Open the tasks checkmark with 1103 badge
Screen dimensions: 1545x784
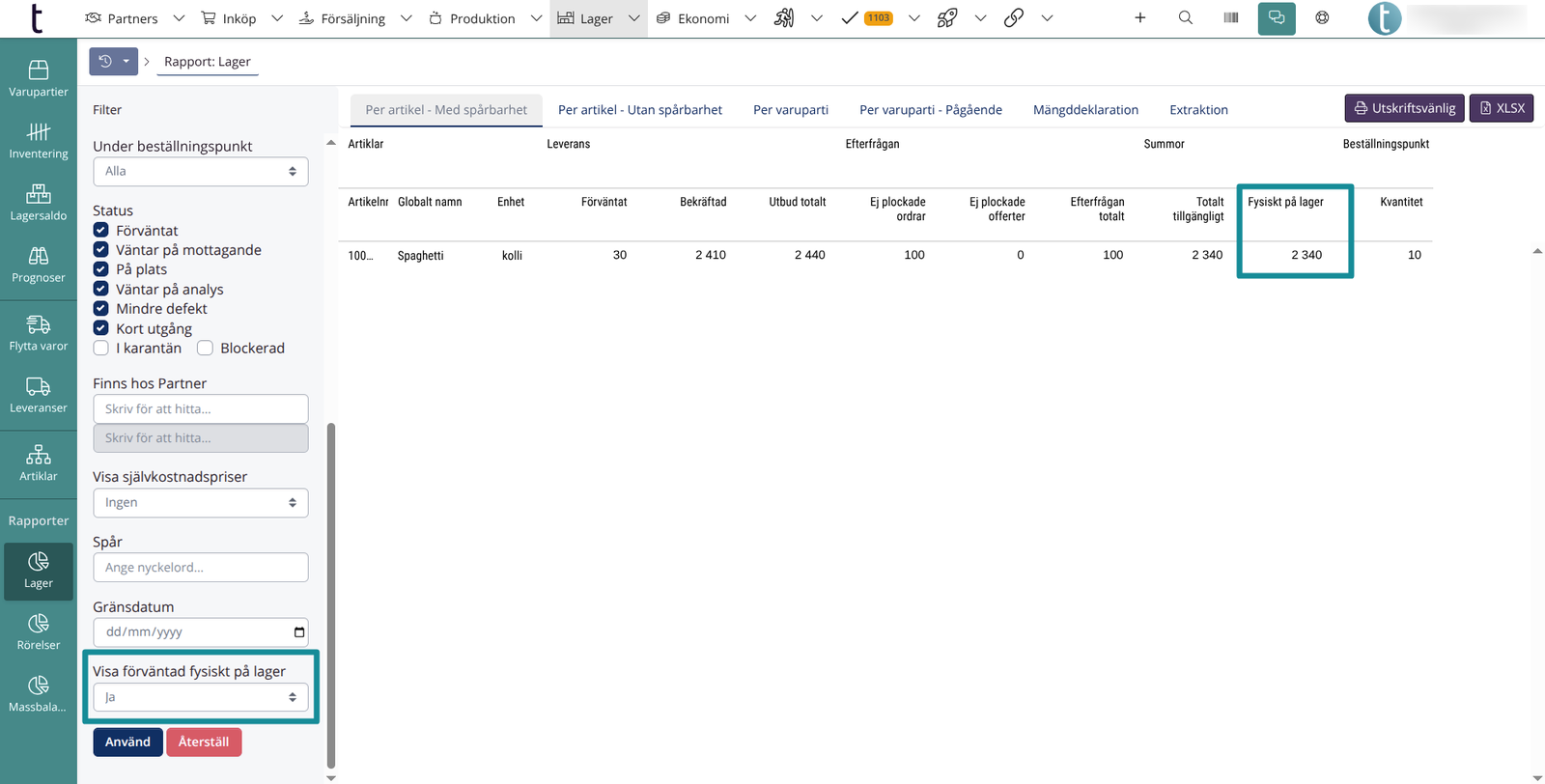867,18
